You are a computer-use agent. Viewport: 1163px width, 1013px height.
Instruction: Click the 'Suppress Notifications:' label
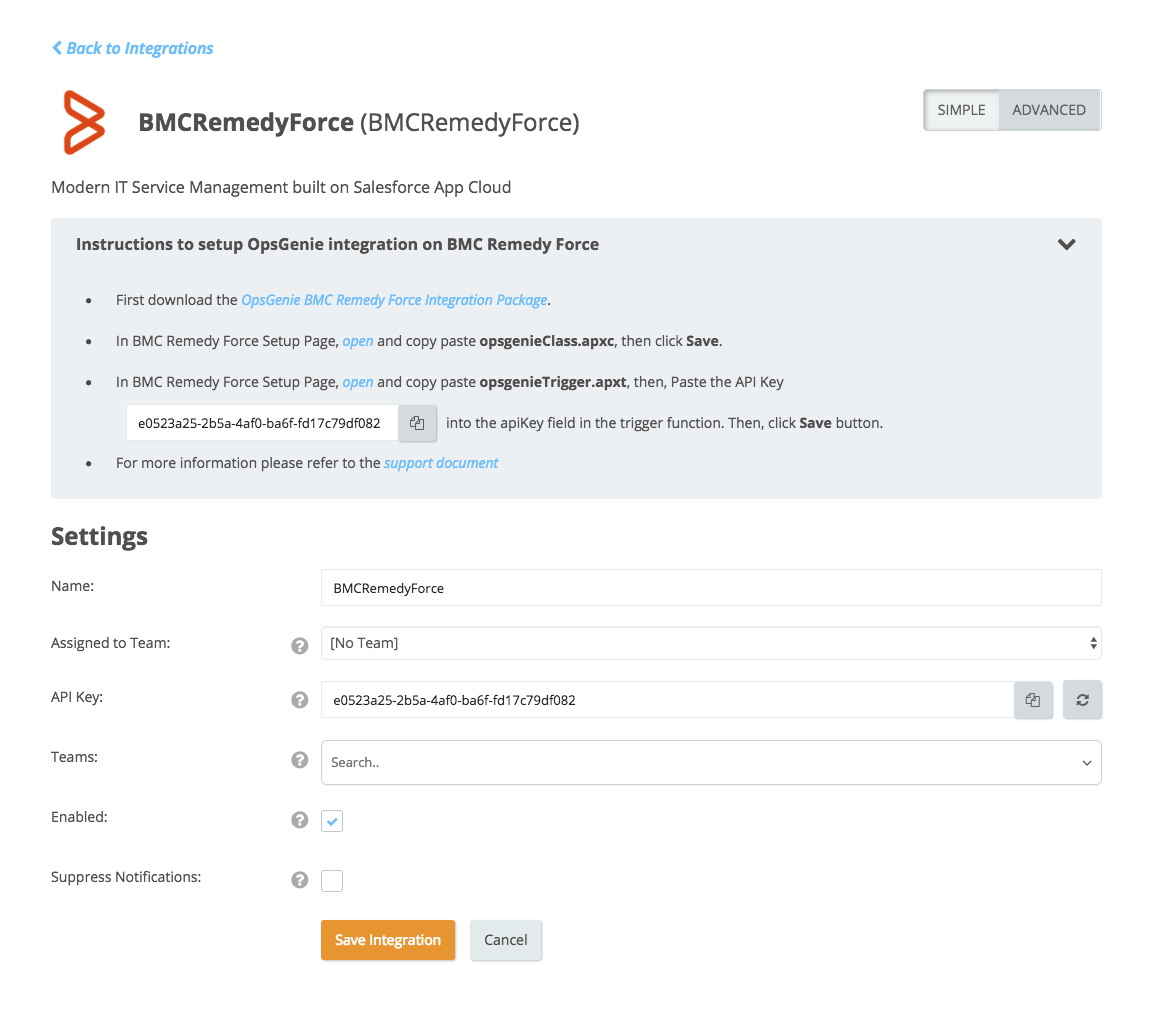coord(126,877)
